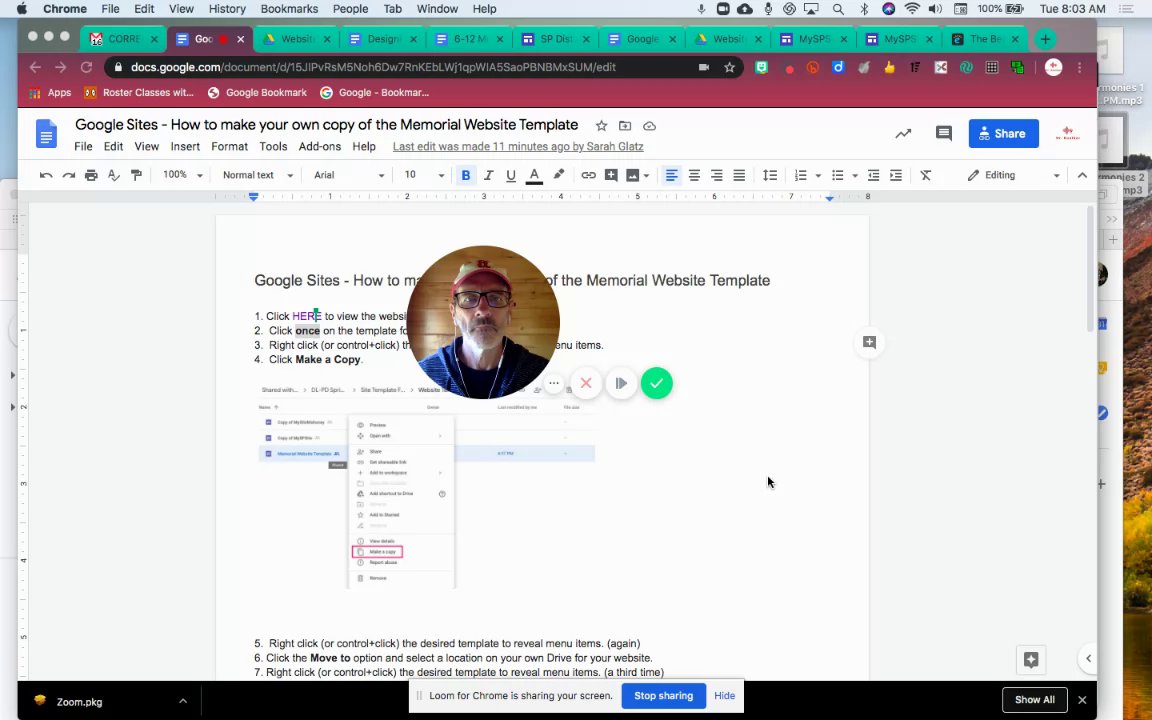Image resolution: width=1152 pixels, height=720 pixels.
Task: Open the Format menu in Docs
Action: tap(229, 146)
